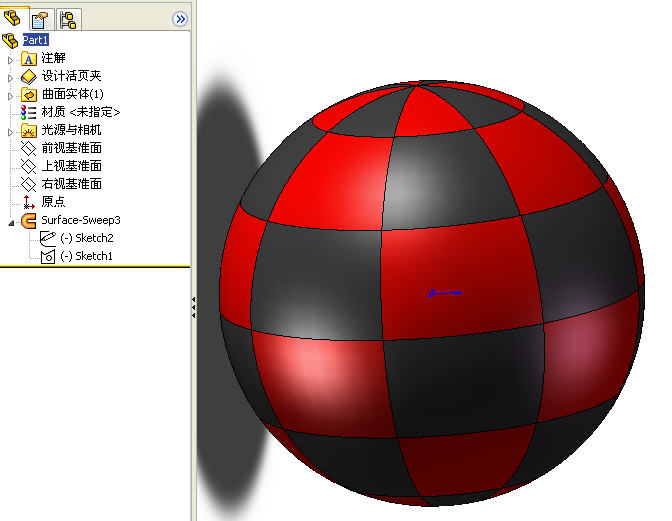This screenshot has width=672, height=521.
Task: Click the 注解 annotations icon
Action: click(29, 59)
